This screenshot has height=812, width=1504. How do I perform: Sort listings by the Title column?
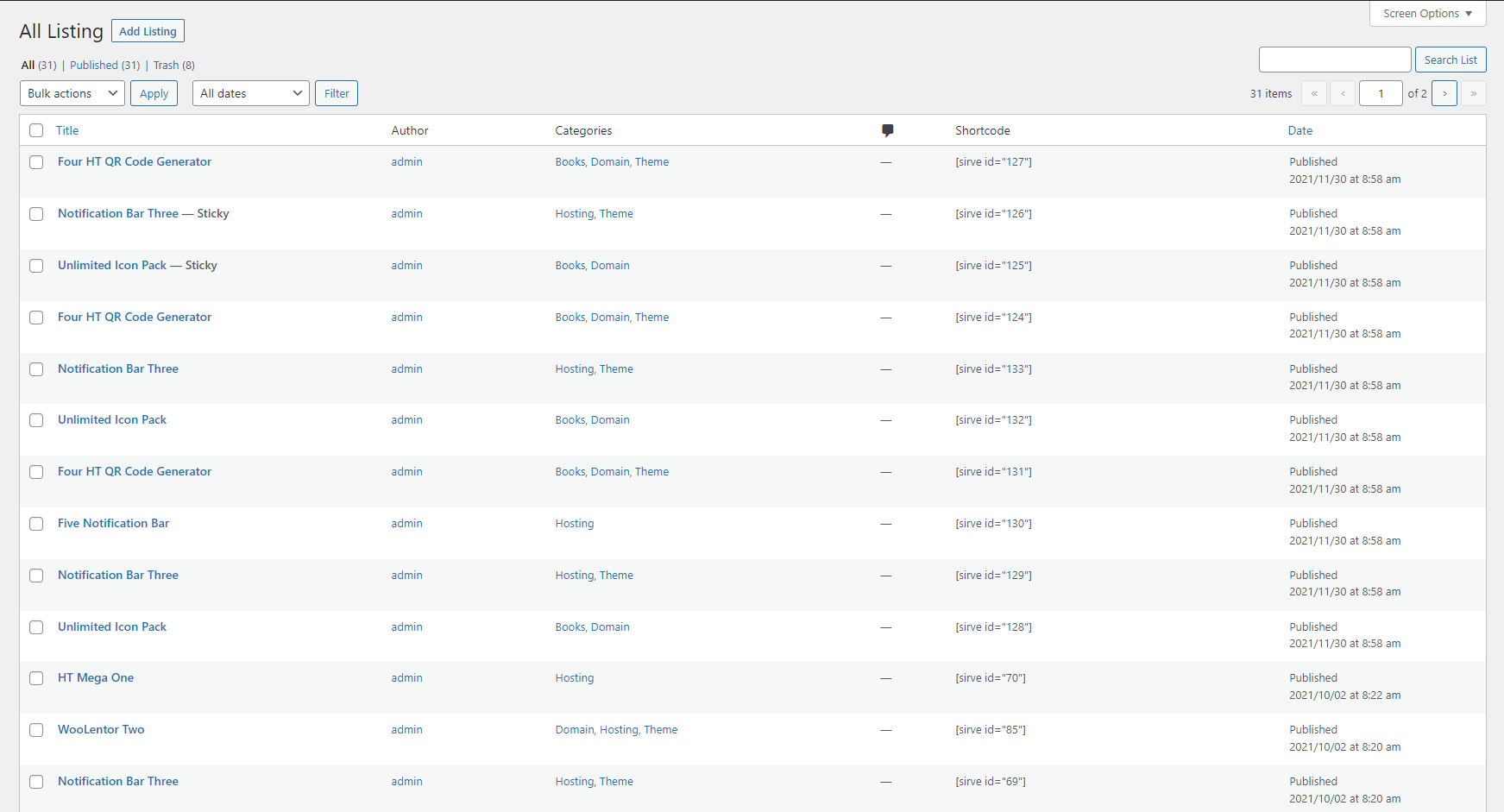pos(67,130)
